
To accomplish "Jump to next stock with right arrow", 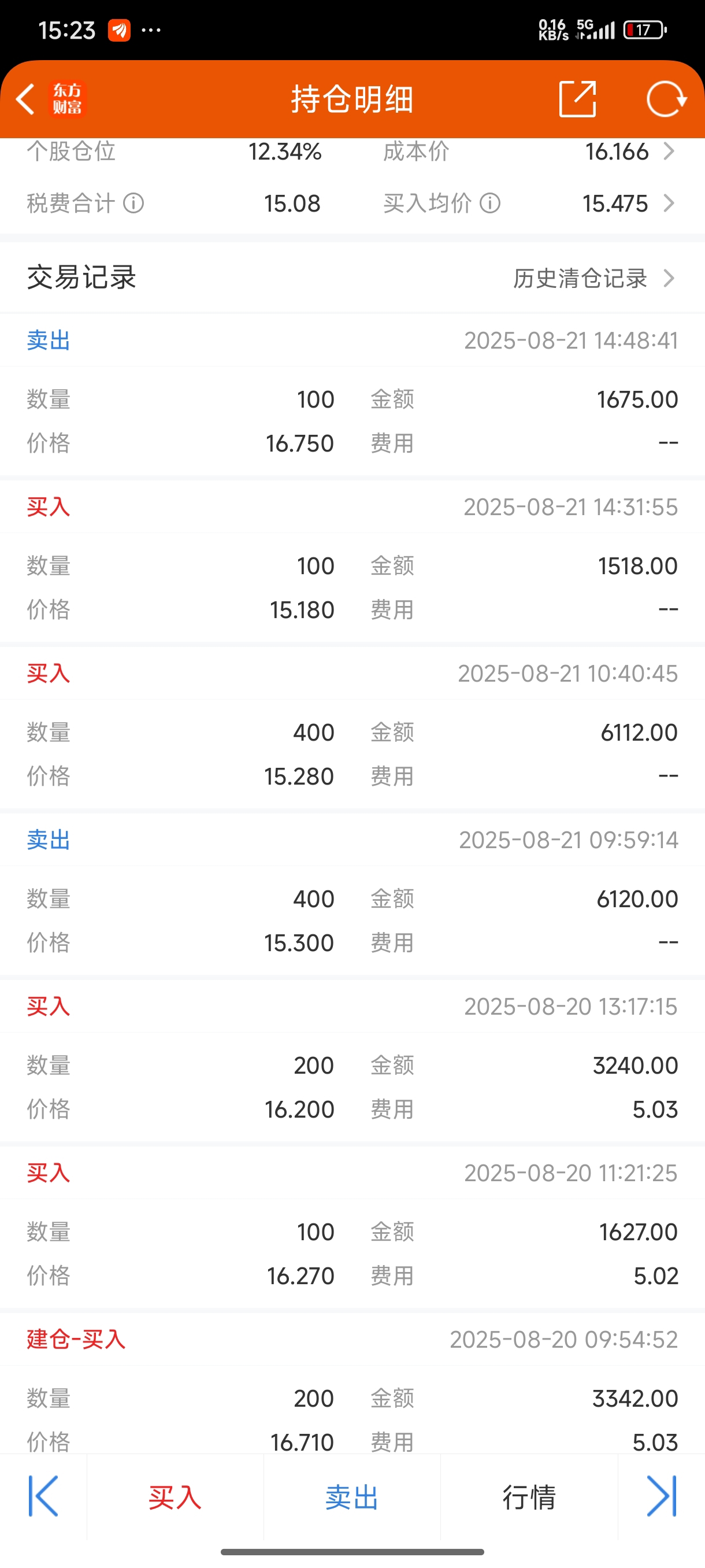I will [x=662, y=1496].
